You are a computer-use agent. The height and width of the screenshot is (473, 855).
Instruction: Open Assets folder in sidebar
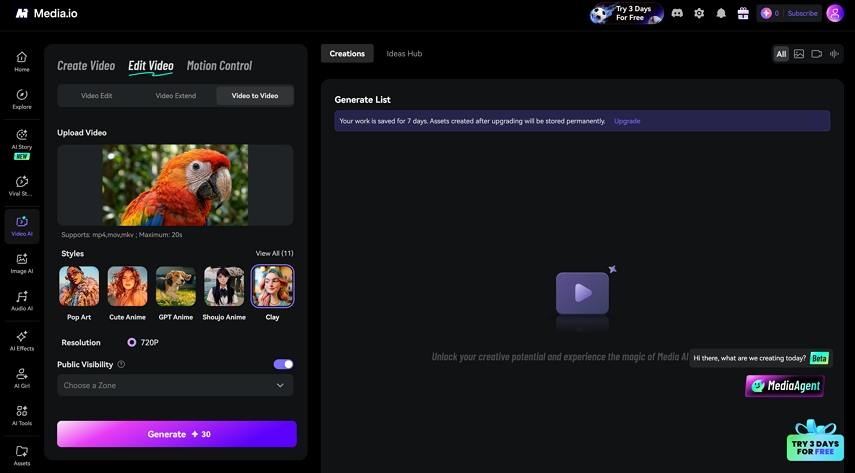pyautogui.click(x=22, y=456)
